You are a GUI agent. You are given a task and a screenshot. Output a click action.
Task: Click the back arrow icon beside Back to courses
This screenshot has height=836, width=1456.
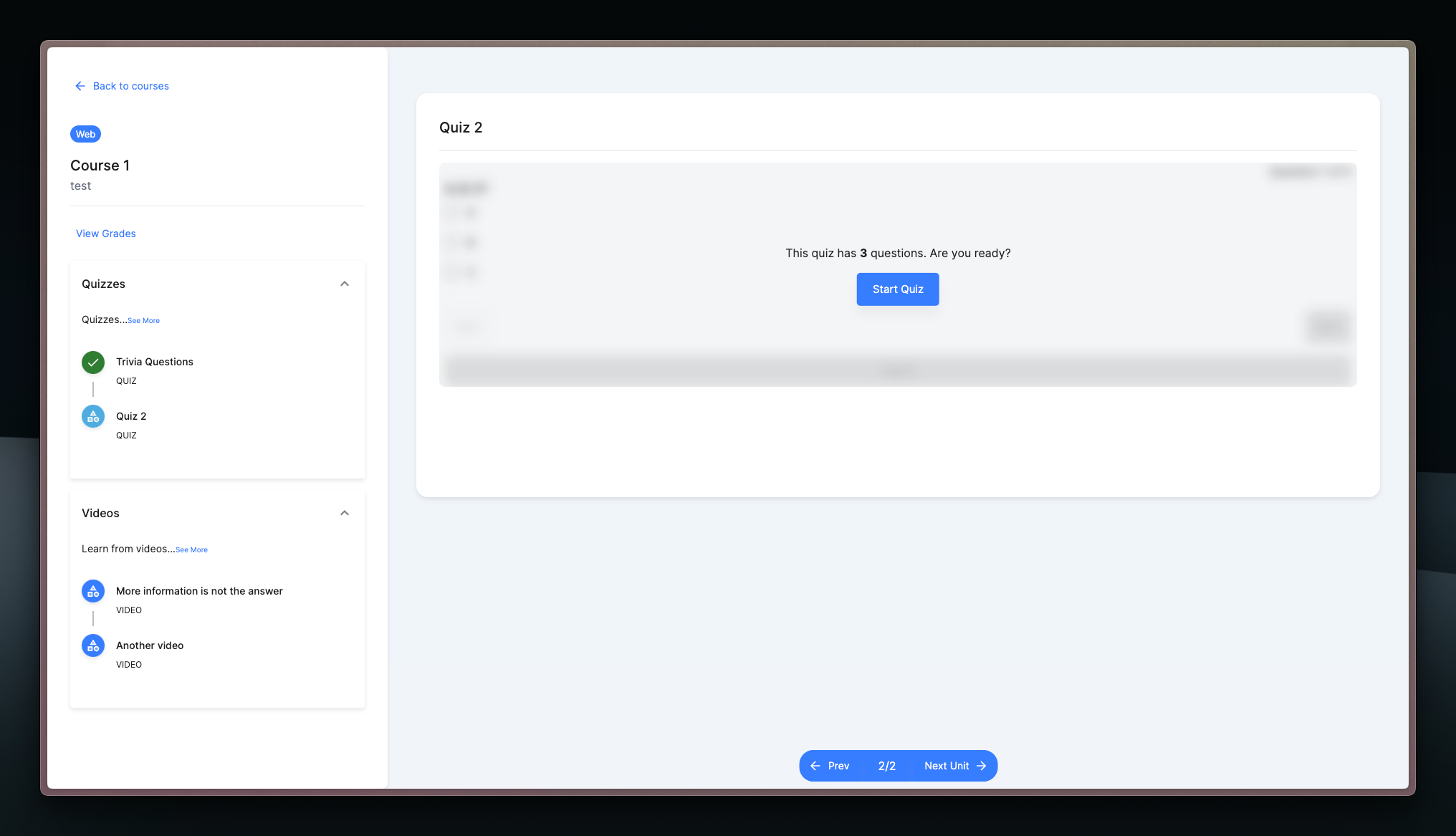(x=80, y=86)
